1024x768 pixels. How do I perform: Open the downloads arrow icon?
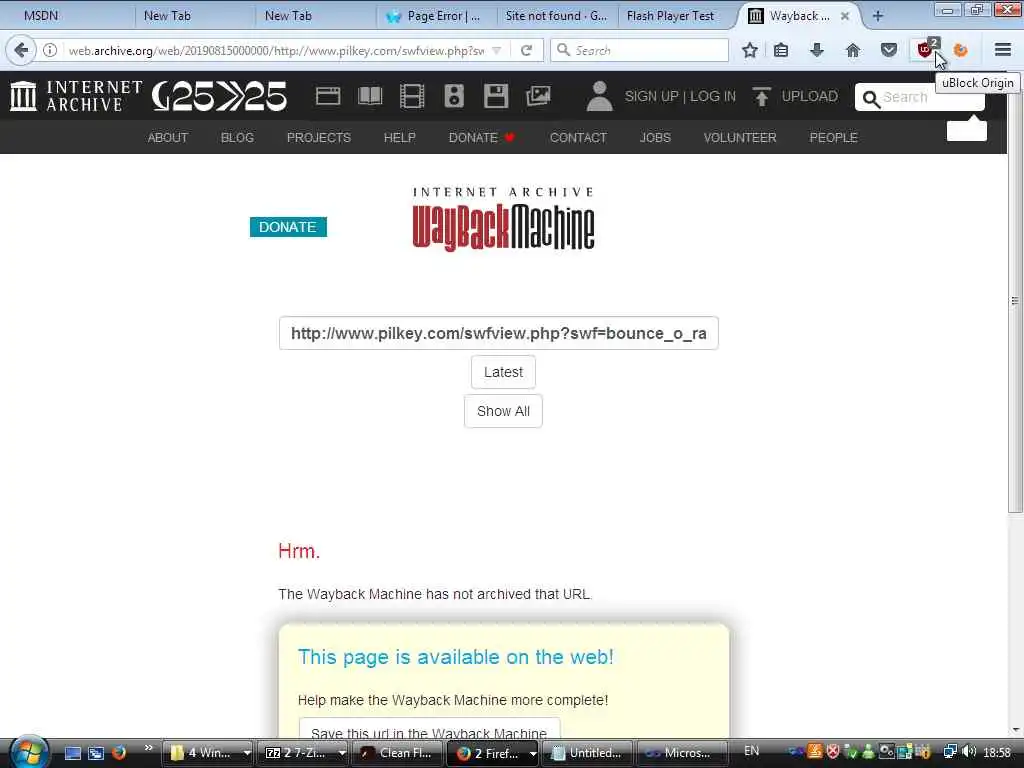[816, 50]
